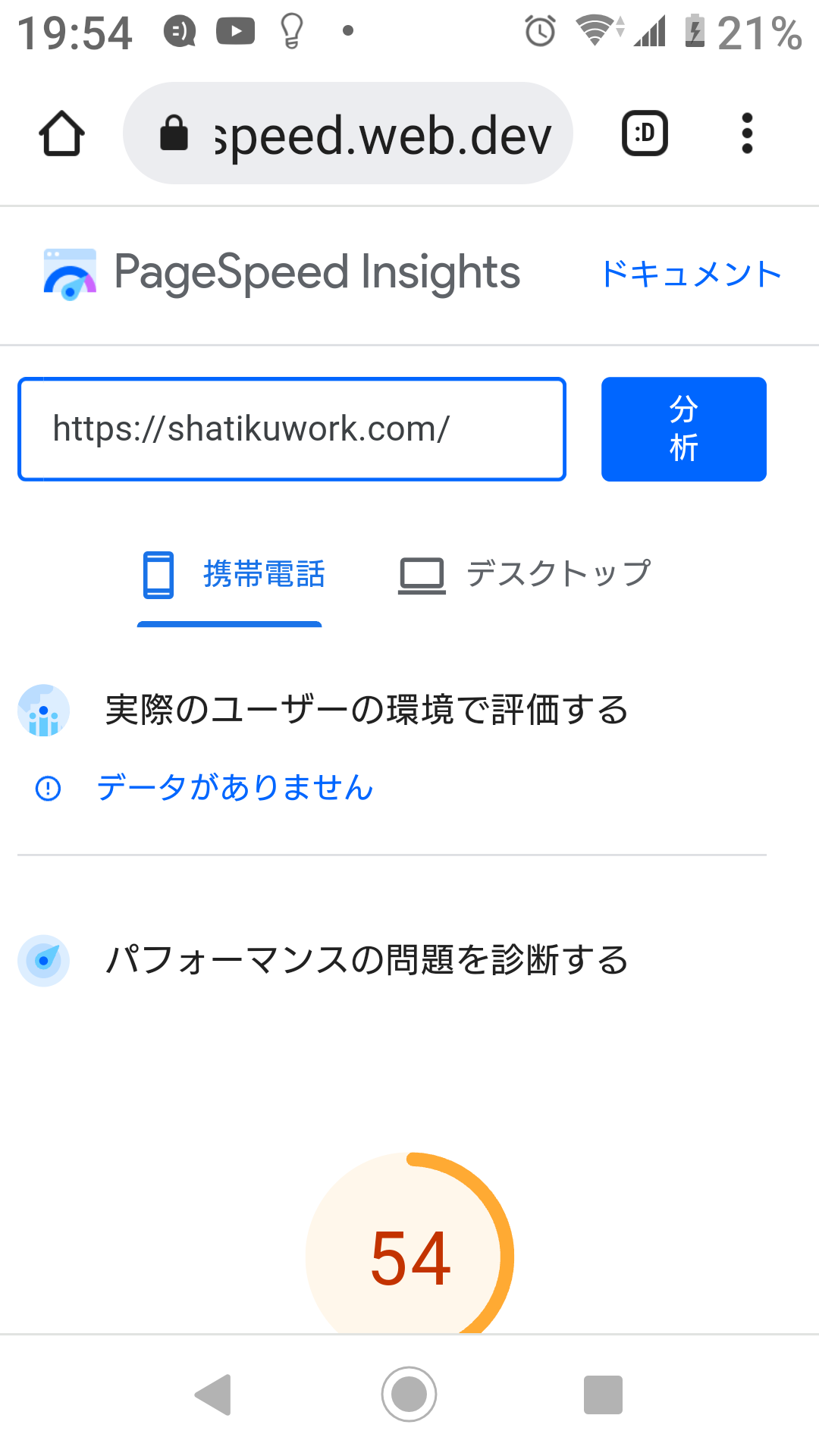Tap the real-user data chart icon
Viewport: 819px width, 1456px height.
(x=44, y=711)
